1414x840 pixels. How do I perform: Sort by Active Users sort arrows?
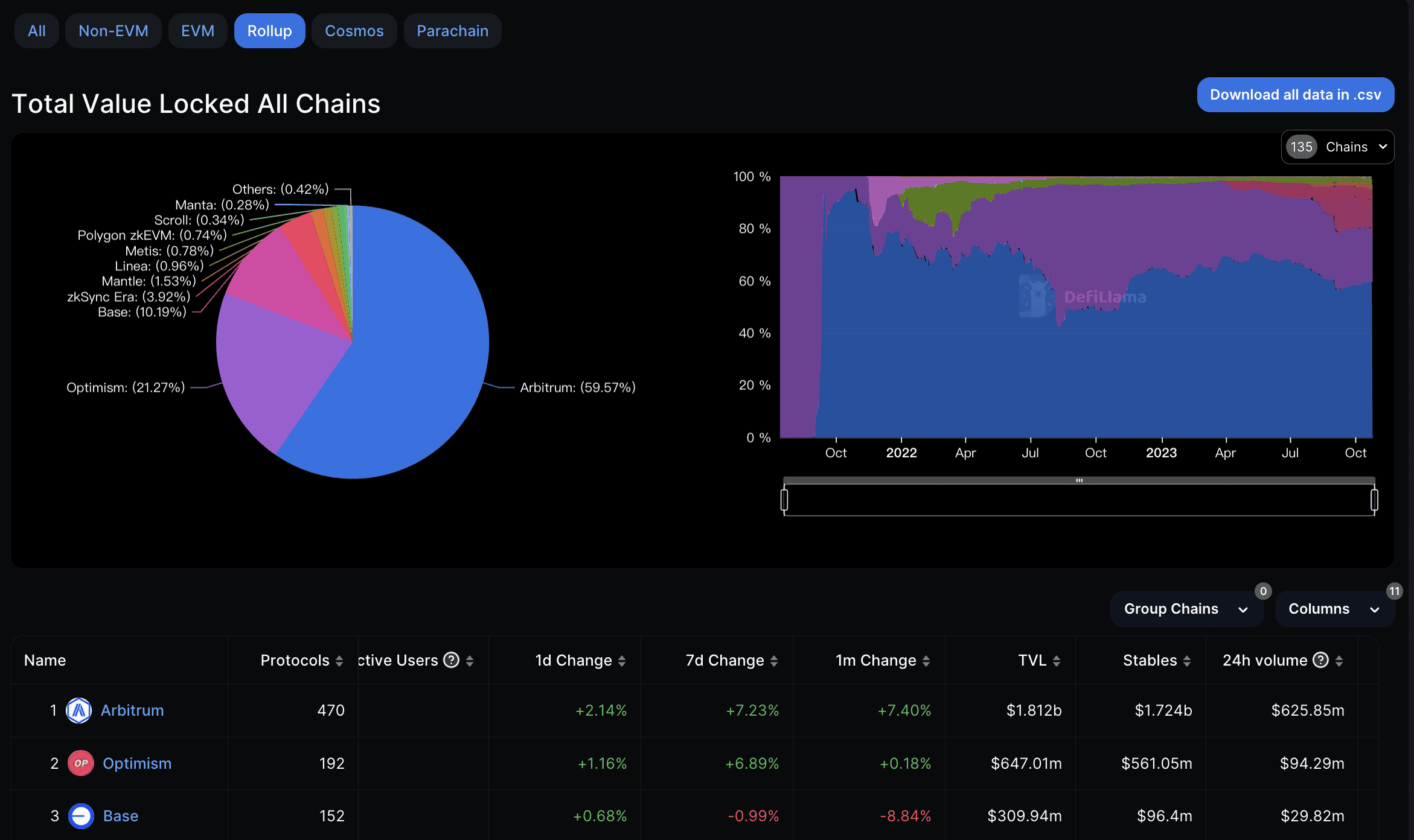470,661
